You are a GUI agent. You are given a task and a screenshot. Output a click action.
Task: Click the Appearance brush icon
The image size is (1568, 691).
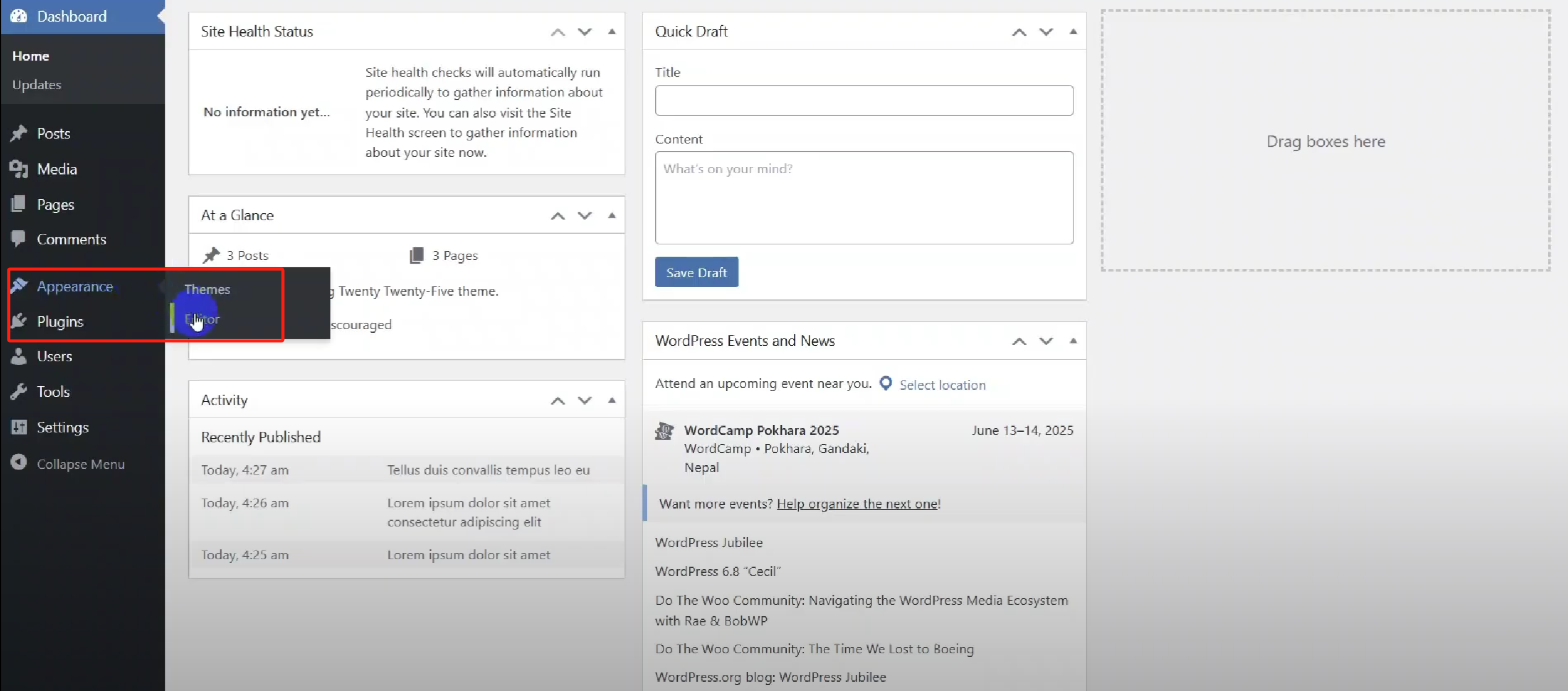click(19, 285)
